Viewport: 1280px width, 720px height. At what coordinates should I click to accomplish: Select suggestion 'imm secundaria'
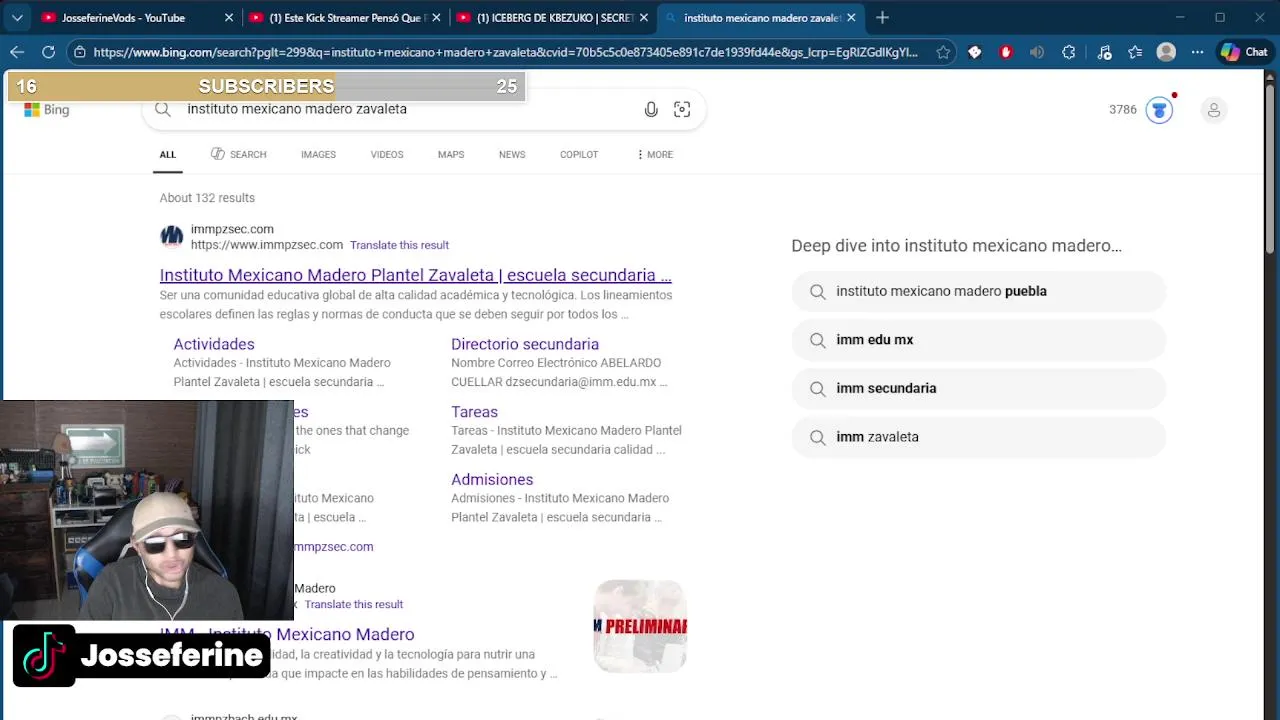(978, 388)
